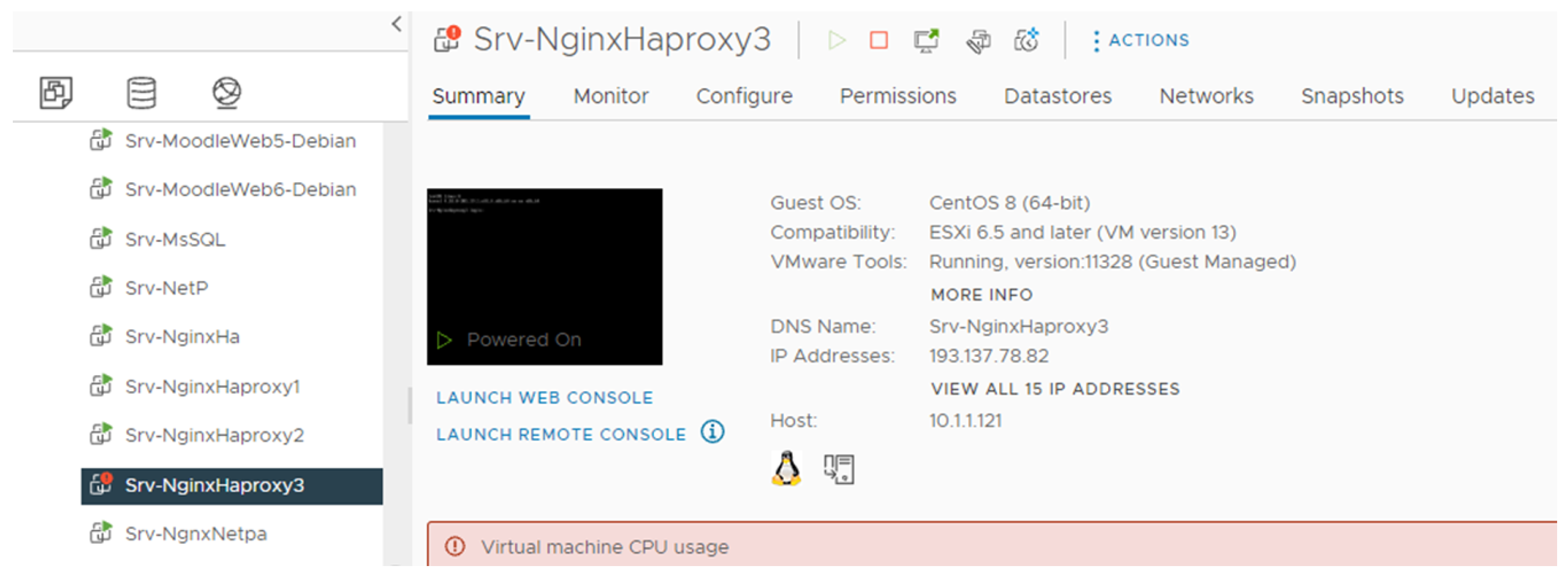The height and width of the screenshot is (576, 1568).
Task: Select Srv-MsSQL in the inventory tree
Action: (x=175, y=239)
